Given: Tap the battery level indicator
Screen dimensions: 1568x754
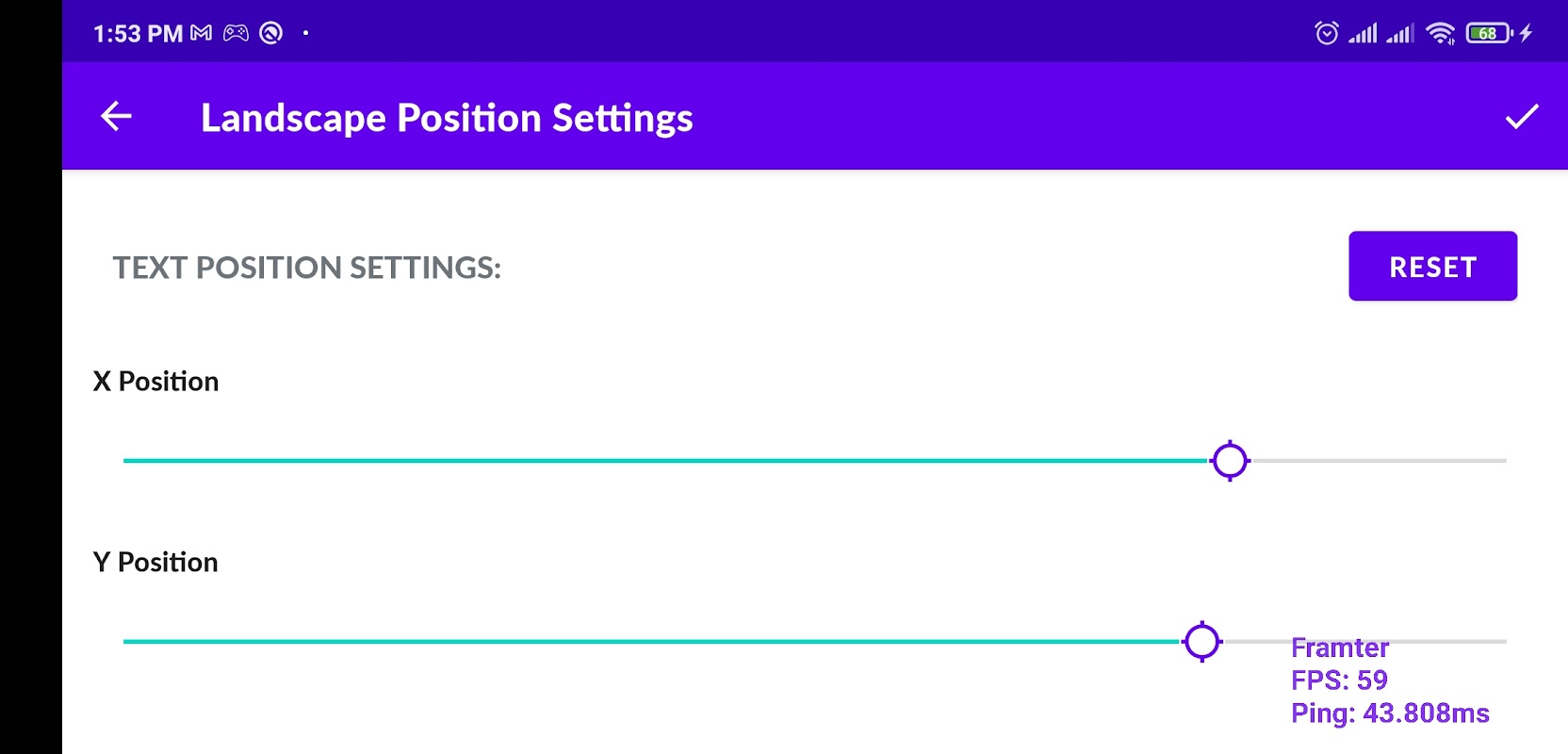Looking at the screenshot, I should (x=1488, y=34).
